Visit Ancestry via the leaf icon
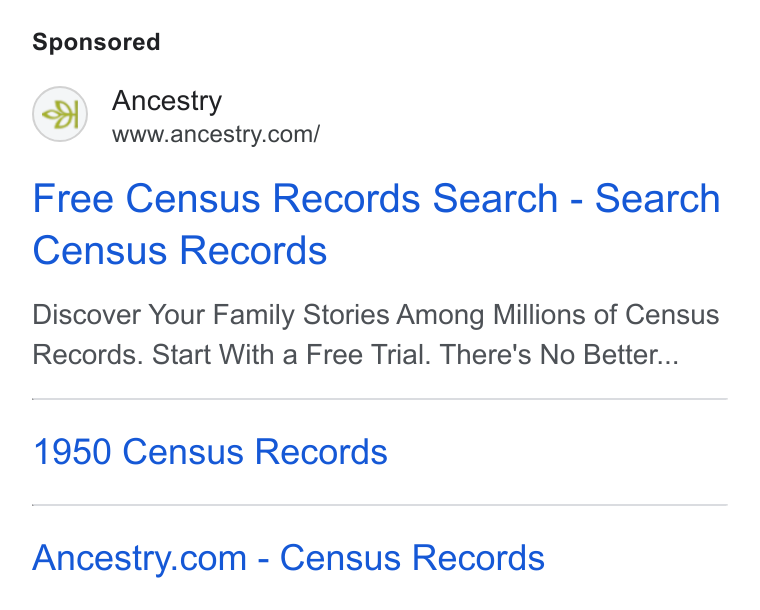 pyautogui.click(x=60, y=114)
